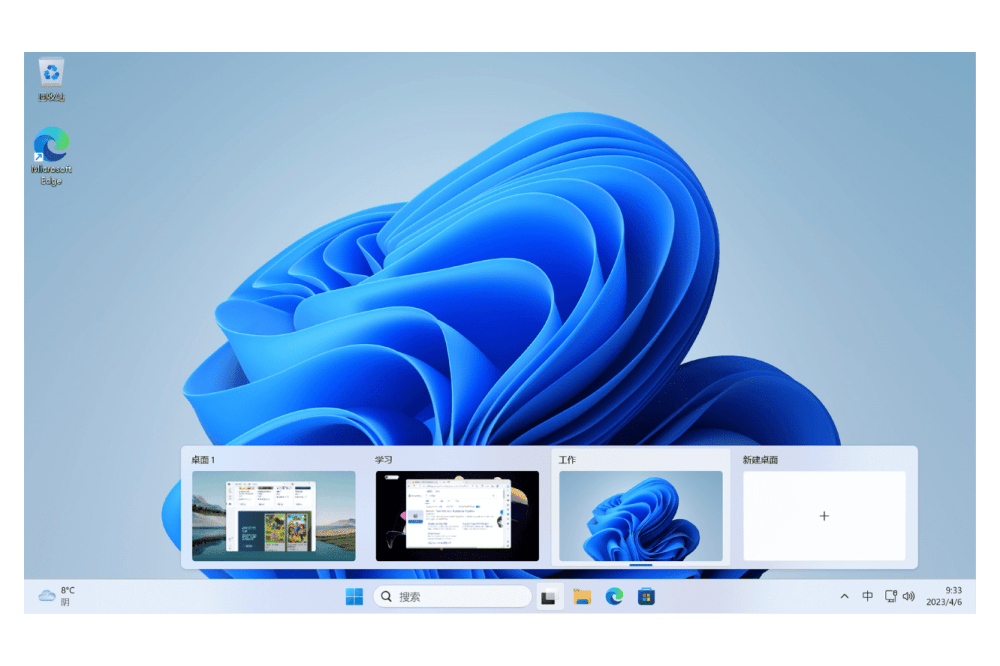Open Microsoft Store from the taskbar

tap(647, 597)
